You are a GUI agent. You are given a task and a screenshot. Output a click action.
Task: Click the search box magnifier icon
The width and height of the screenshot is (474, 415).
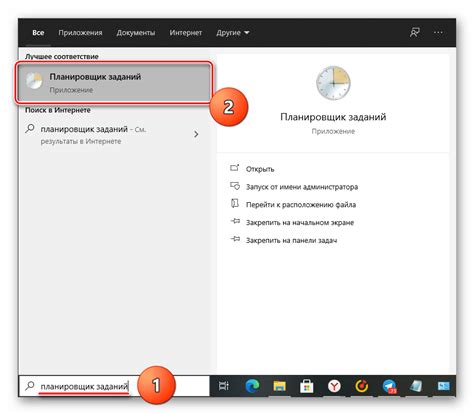pyautogui.click(x=30, y=386)
